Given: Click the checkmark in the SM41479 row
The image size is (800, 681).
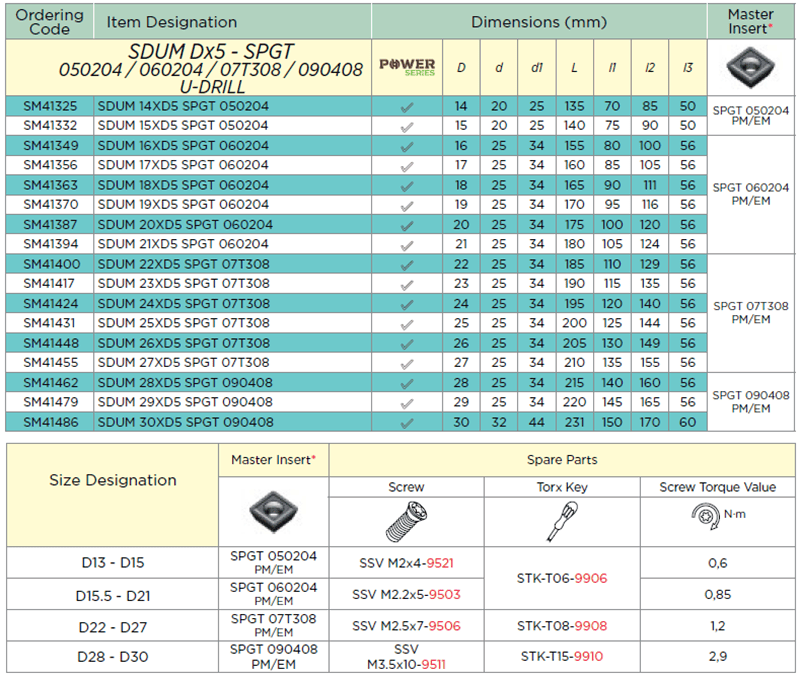Looking at the screenshot, I should pyautogui.click(x=407, y=403).
